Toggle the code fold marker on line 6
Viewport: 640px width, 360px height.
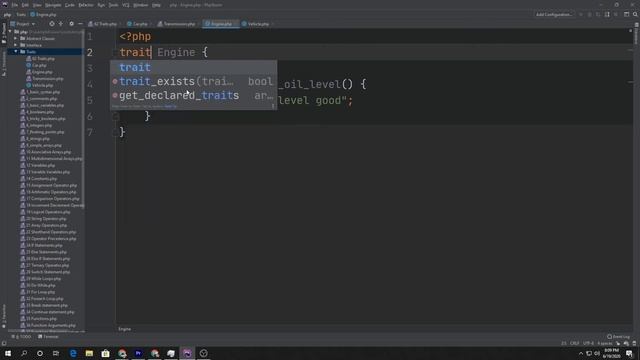116,116
